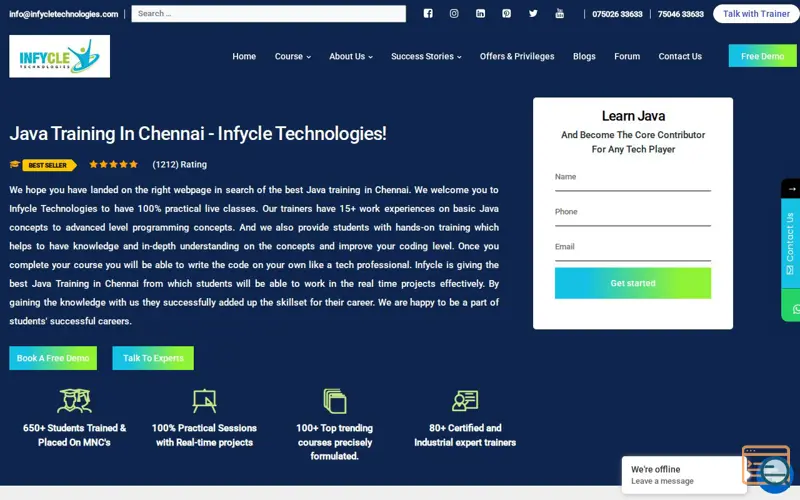Click 100% Practical Sessions text
This screenshot has height=500, width=800.
click(205, 435)
